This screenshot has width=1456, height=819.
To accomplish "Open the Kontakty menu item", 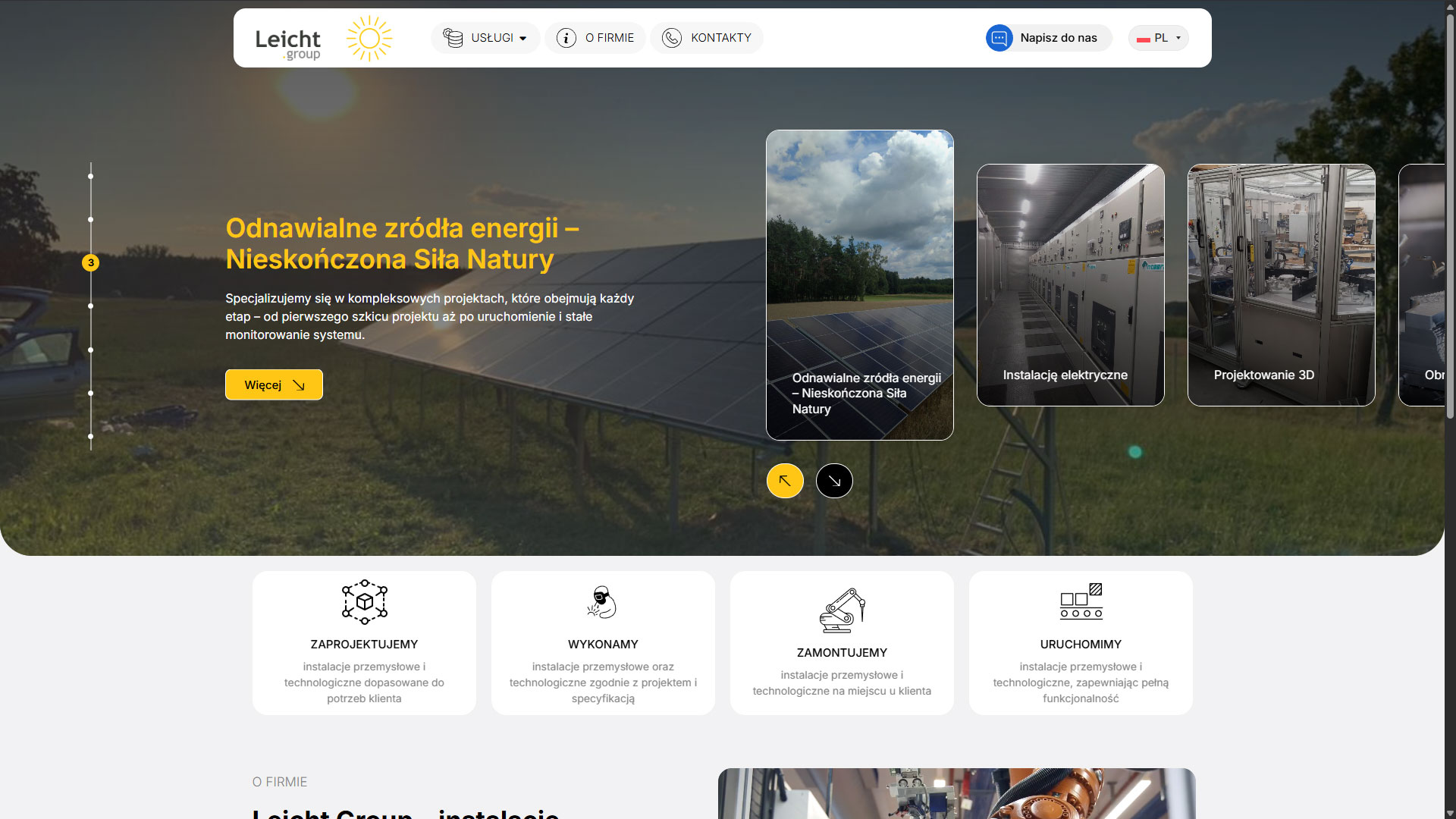I will tap(720, 38).
